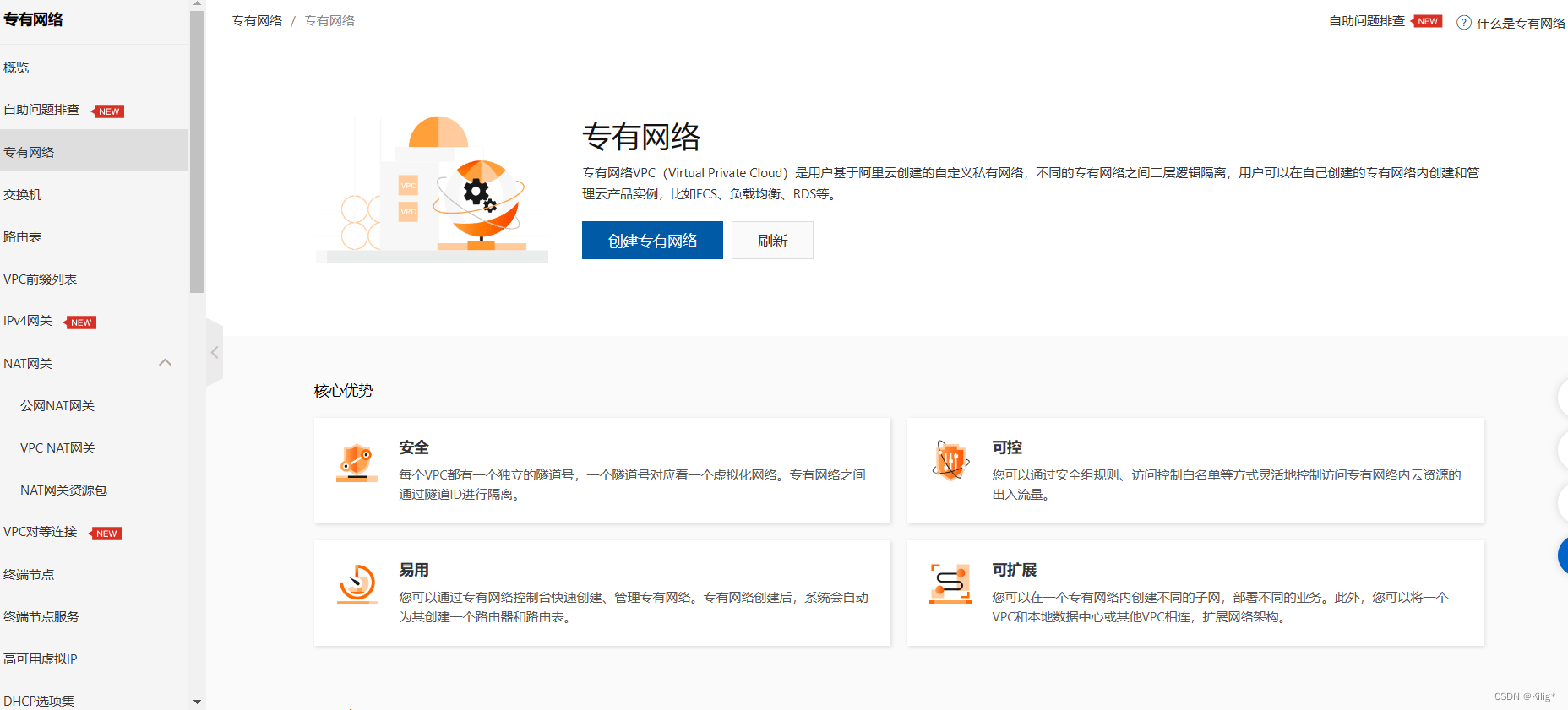Click the NEW badge next to sidebar 自助问题排查
This screenshot has width=1568, height=710.
tap(109, 111)
